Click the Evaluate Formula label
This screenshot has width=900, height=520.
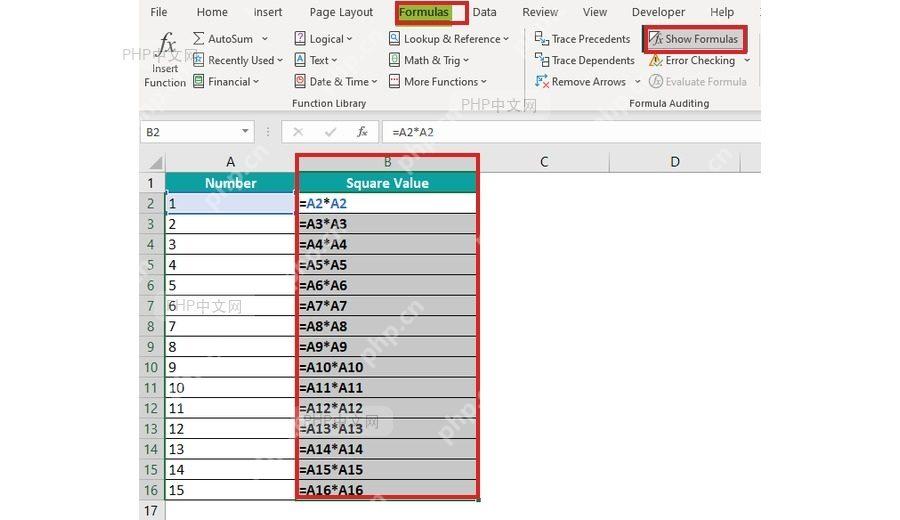[706, 82]
